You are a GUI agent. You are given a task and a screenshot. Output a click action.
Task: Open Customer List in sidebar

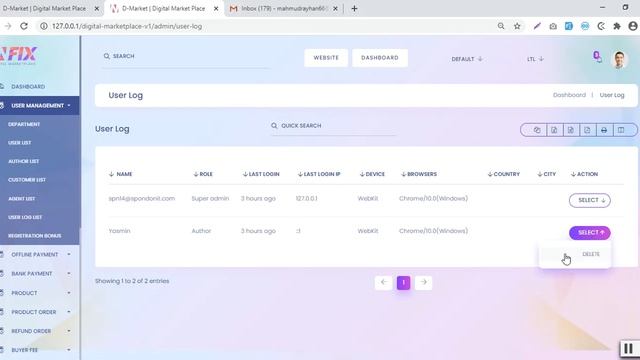[x=27, y=180]
